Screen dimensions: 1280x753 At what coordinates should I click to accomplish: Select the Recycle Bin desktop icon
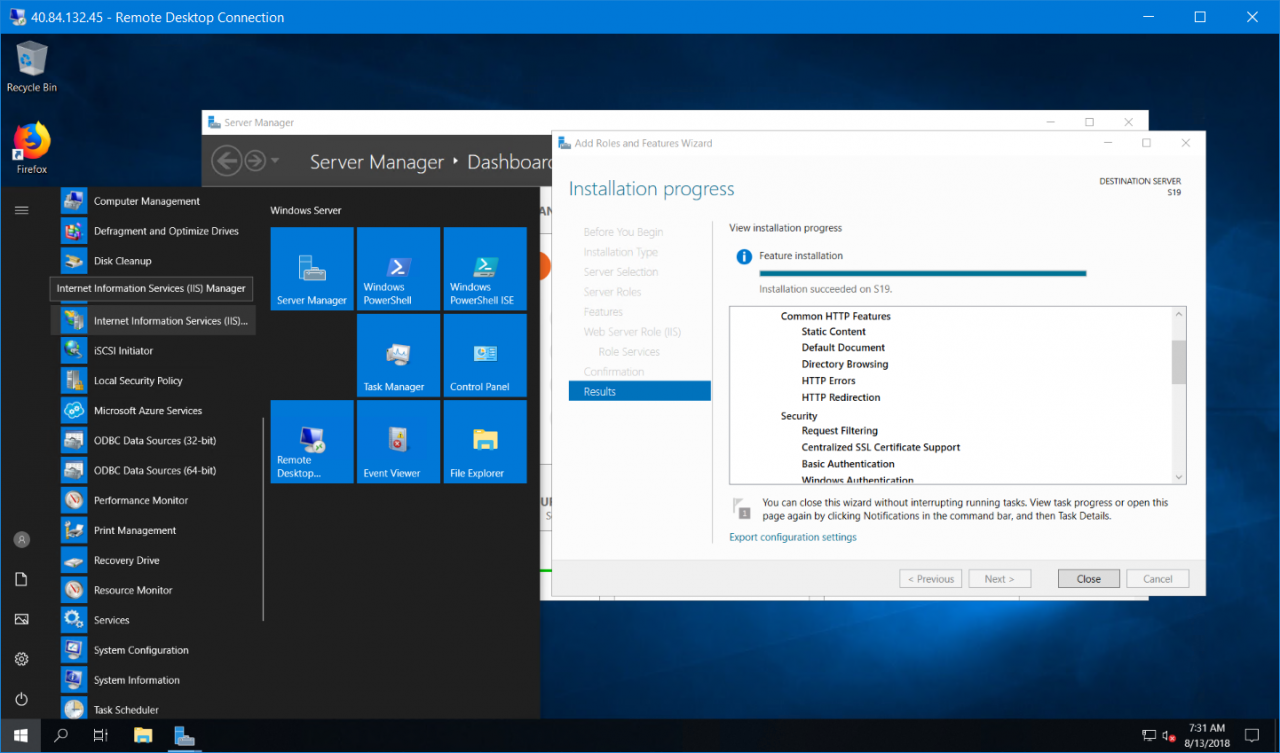[x=32, y=67]
